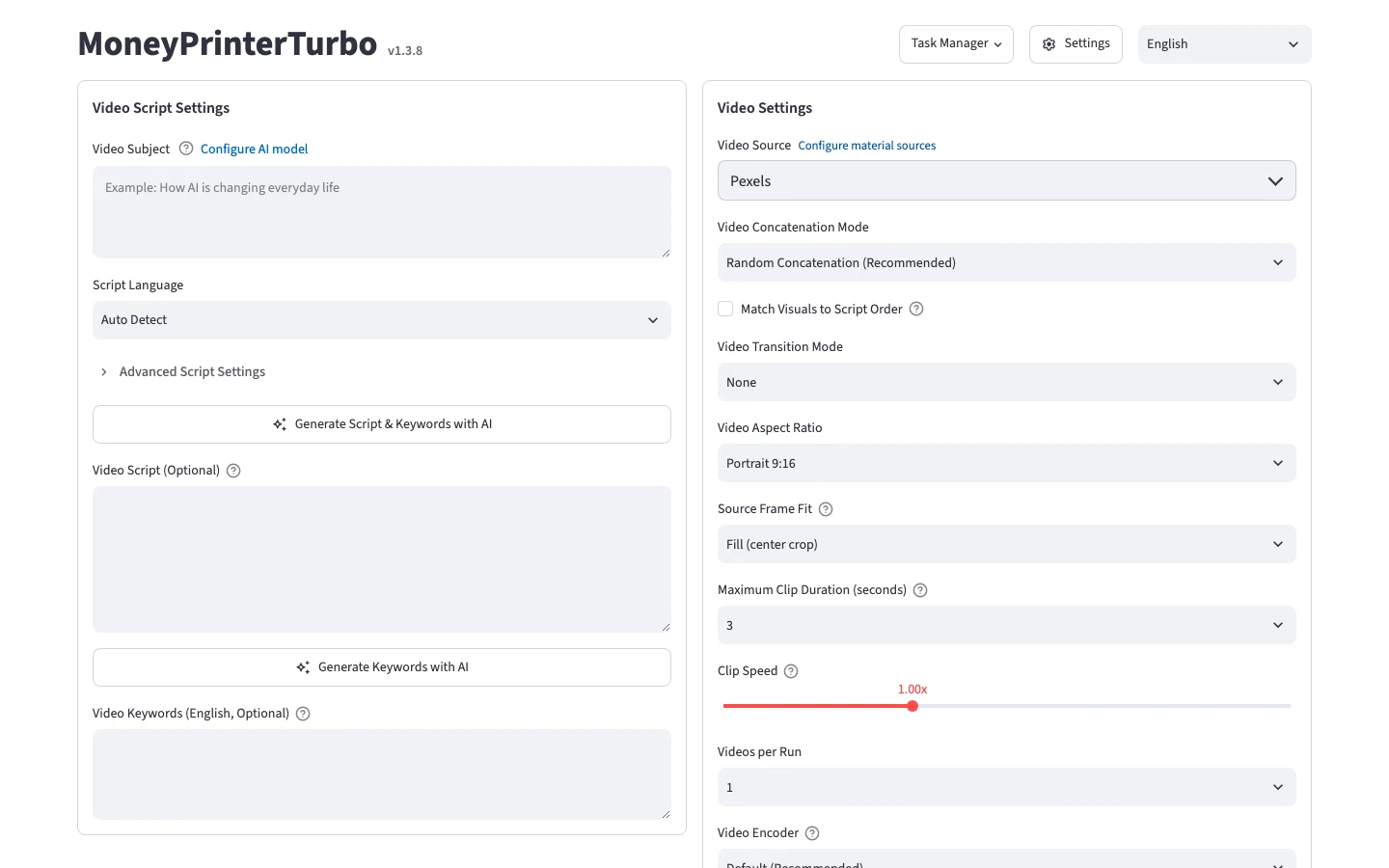The height and width of the screenshot is (868, 1389).
Task: Open the Source Frame Fit dropdown
Action: (x=1006, y=544)
